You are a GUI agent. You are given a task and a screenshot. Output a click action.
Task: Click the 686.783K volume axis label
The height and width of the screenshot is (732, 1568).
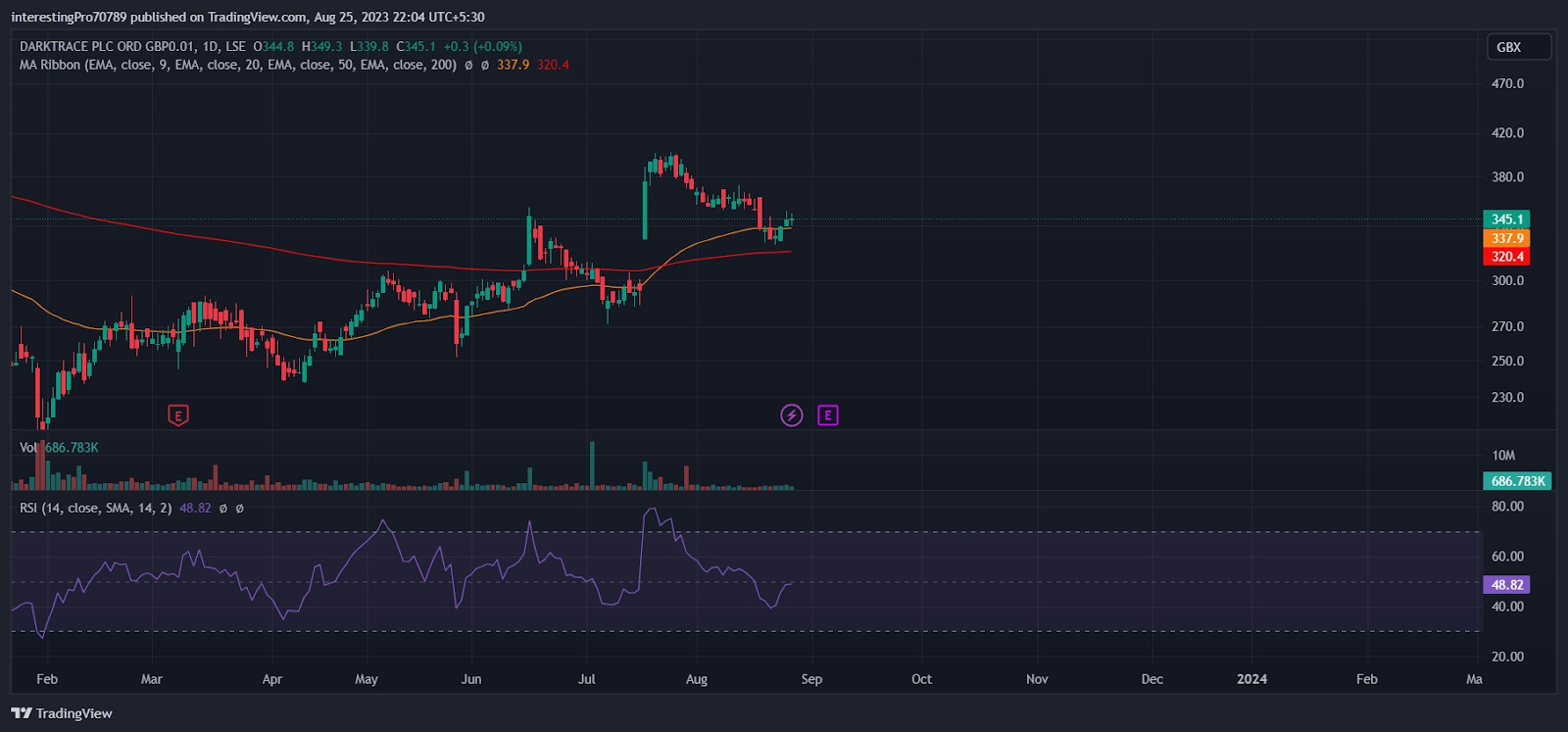click(x=1517, y=481)
